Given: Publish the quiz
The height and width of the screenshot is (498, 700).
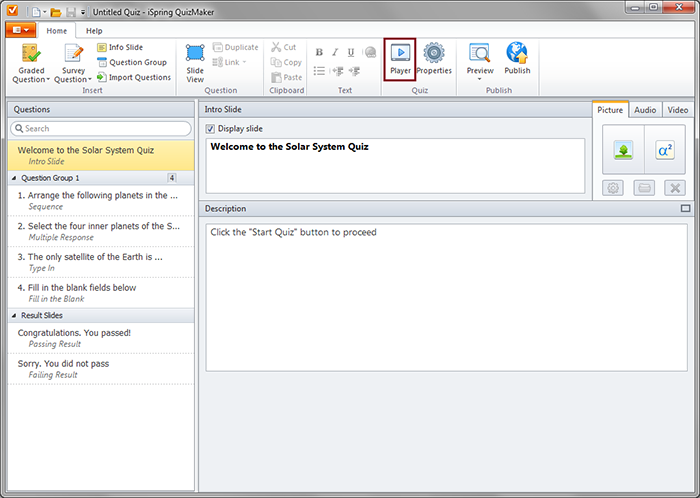Looking at the screenshot, I should click(517, 59).
